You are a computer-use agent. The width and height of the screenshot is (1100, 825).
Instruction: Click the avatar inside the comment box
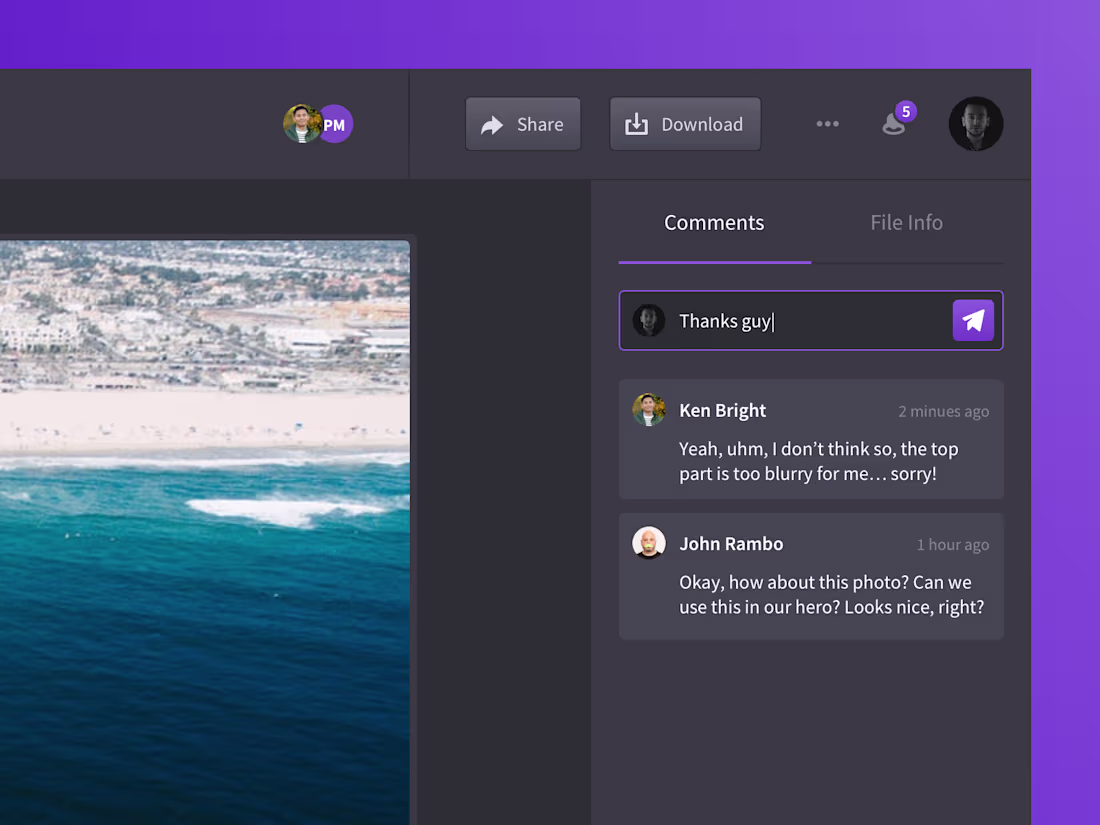pyautogui.click(x=649, y=320)
